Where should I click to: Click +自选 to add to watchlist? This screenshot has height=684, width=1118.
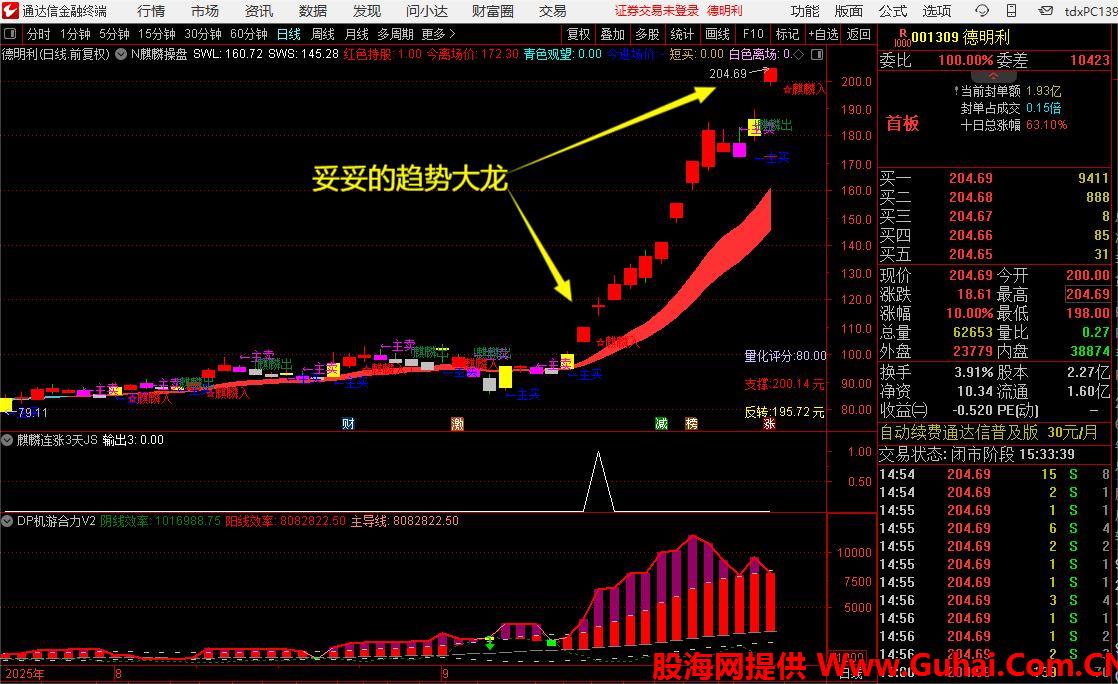click(823, 34)
